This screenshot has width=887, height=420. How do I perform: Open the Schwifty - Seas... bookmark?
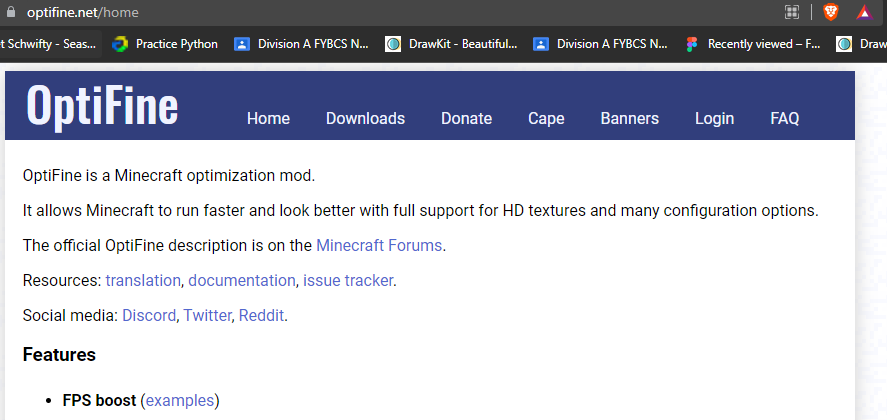[51, 44]
